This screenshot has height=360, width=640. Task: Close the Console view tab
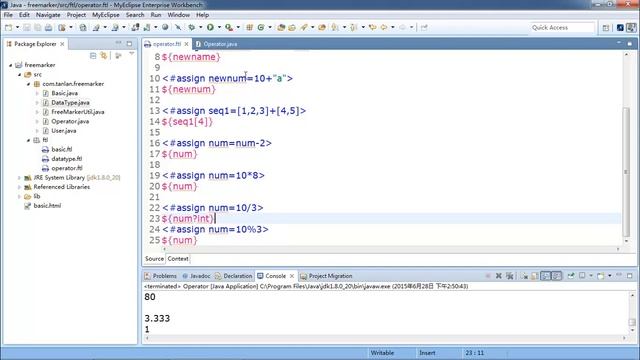292,276
